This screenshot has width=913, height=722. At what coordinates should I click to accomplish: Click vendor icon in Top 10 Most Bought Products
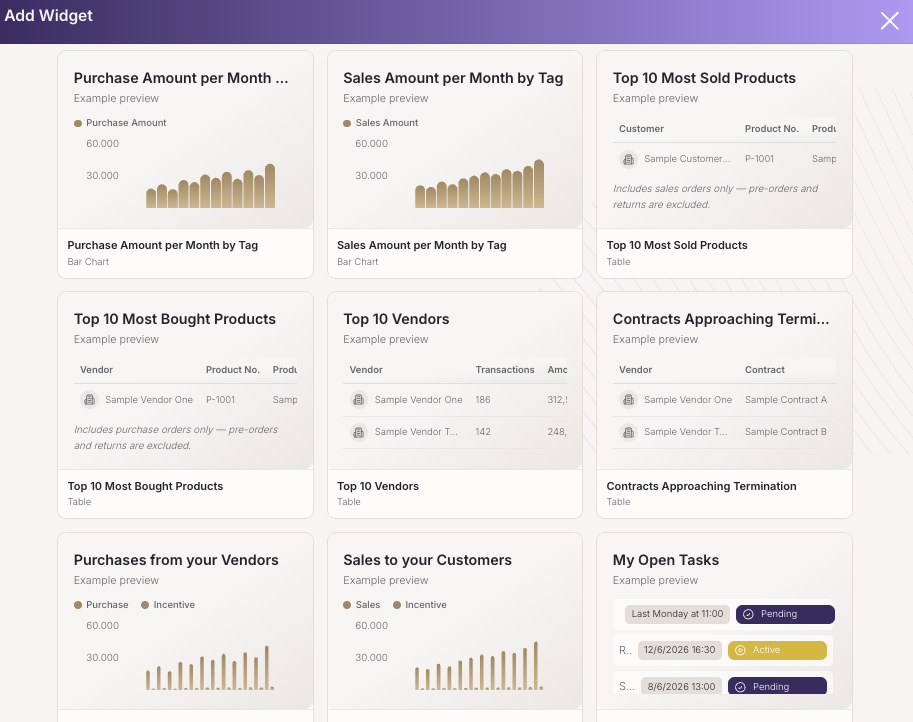coord(89,399)
